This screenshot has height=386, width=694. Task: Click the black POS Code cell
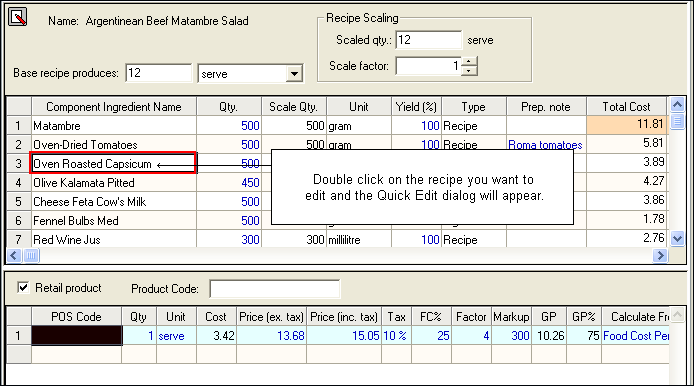tap(77, 336)
